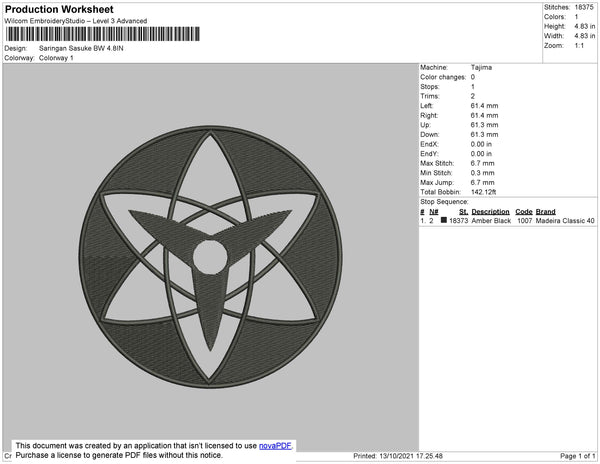Select the Zoom value '1:1'

579,46
